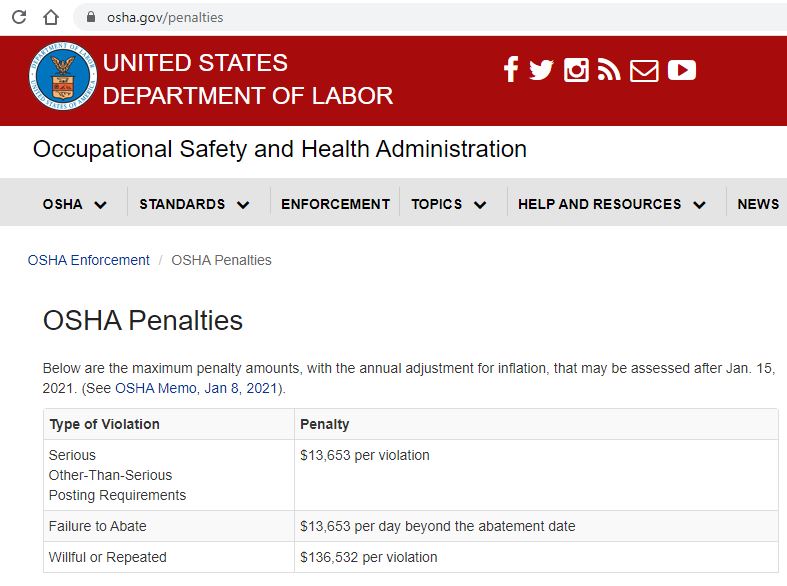Click the Instagram icon
The height and width of the screenshot is (586, 787).
pyautogui.click(x=576, y=70)
